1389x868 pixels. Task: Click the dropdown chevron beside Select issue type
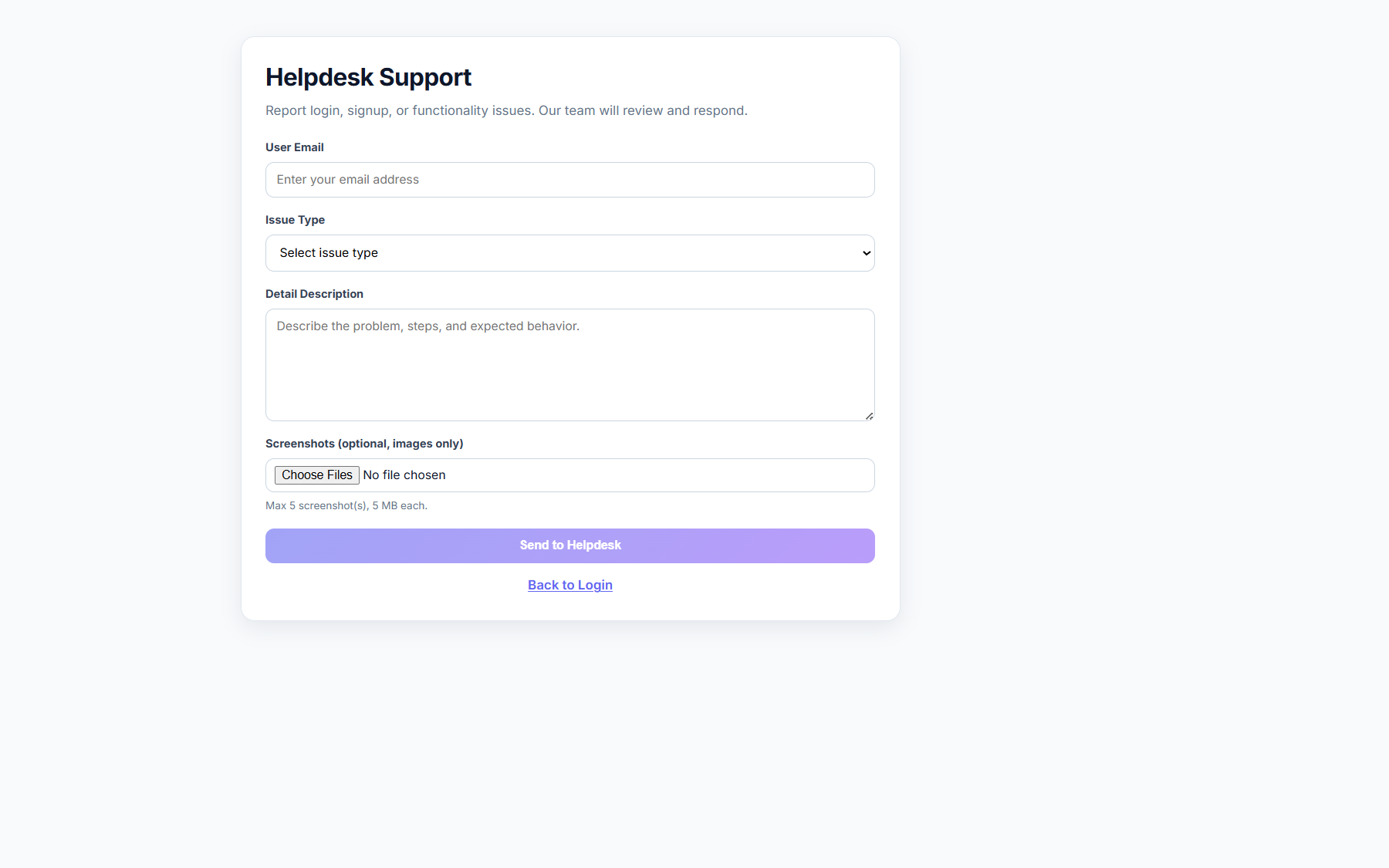(864, 253)
